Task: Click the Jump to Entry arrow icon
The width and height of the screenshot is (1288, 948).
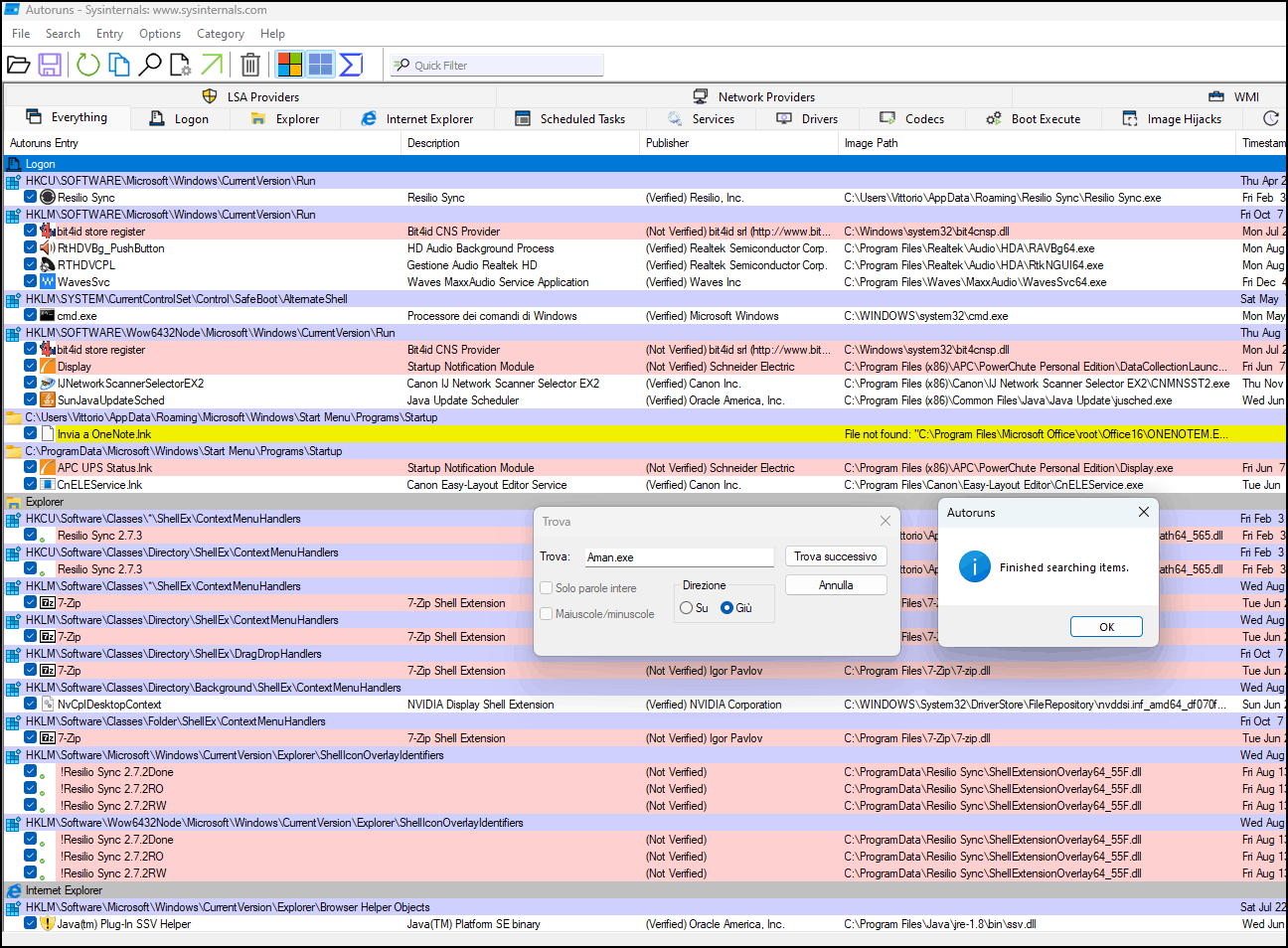Action: [212, 66]
